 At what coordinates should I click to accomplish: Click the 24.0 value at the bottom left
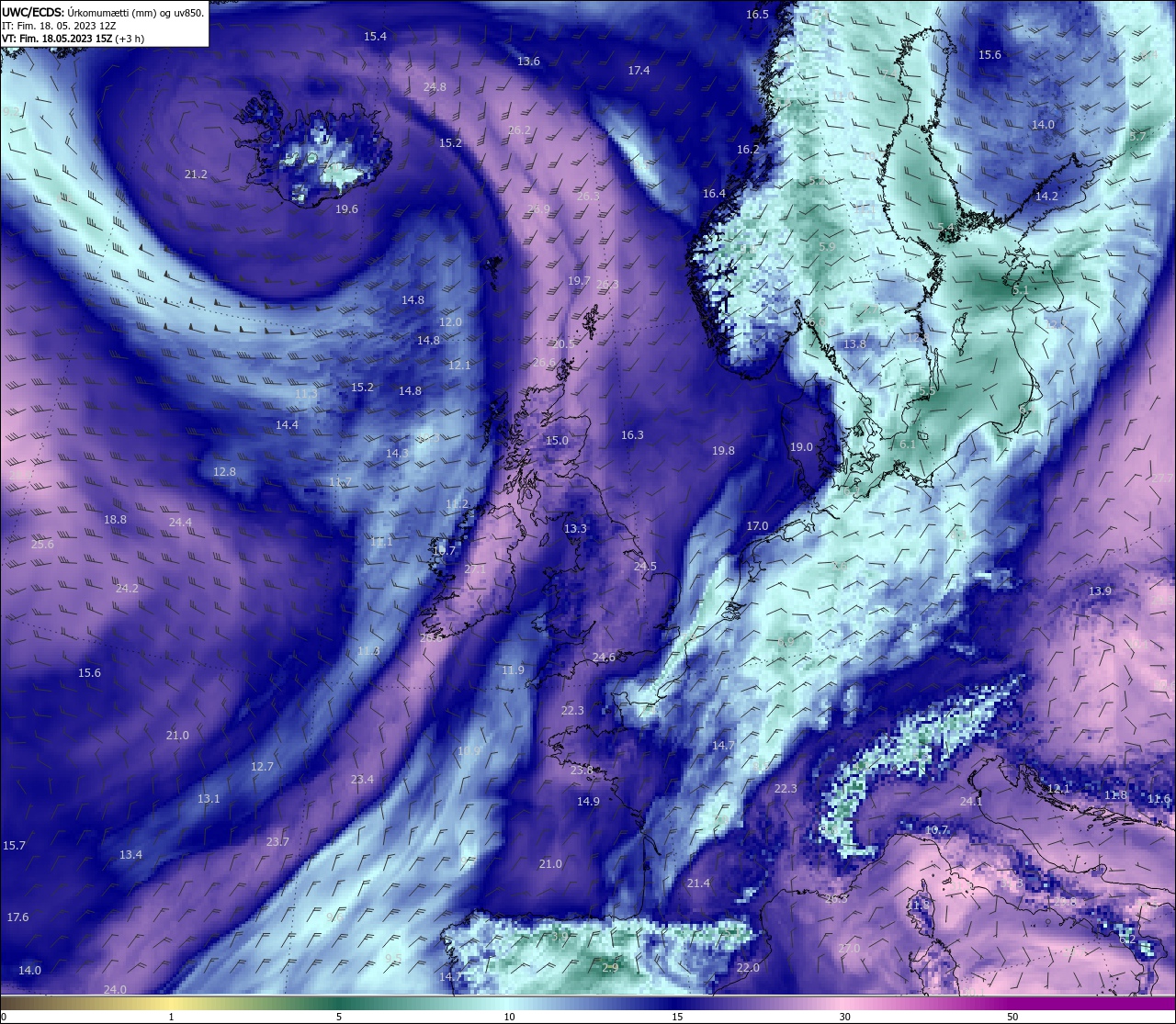point(115,990)
